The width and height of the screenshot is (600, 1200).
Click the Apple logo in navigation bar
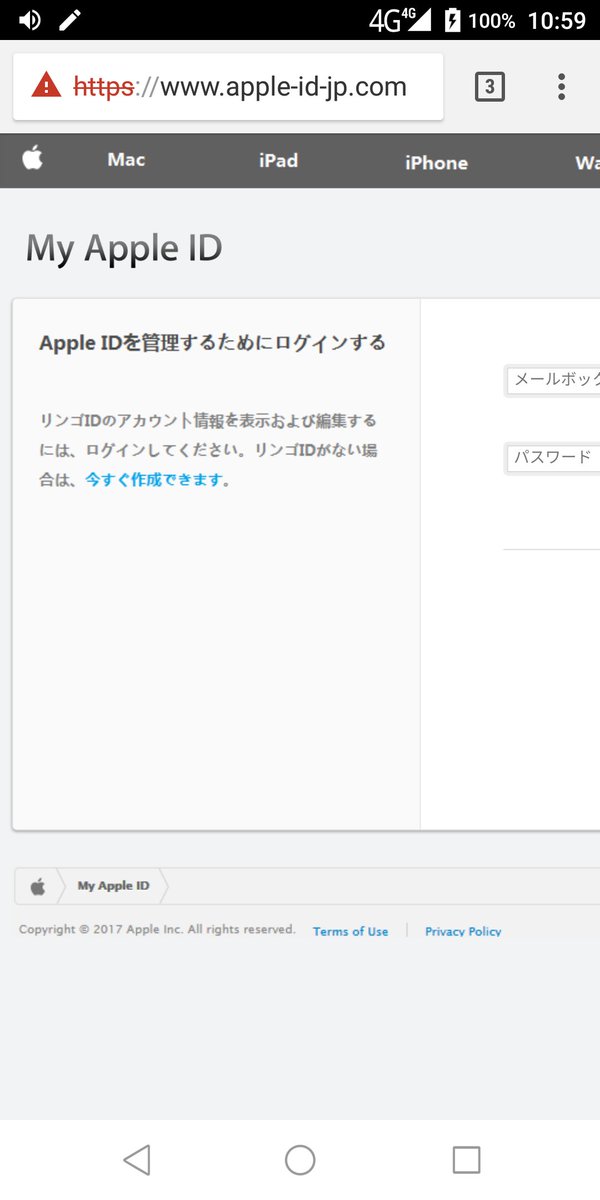[x=33, y=158]
